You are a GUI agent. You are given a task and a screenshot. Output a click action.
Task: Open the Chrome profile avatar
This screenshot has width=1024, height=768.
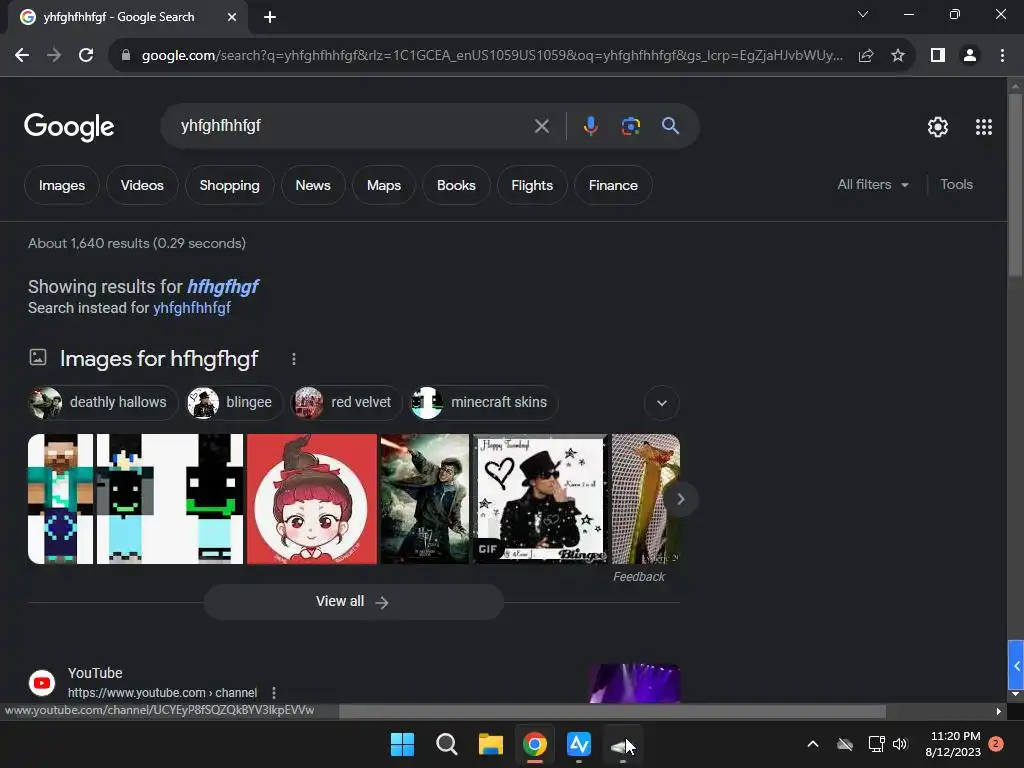coord(970,56)
